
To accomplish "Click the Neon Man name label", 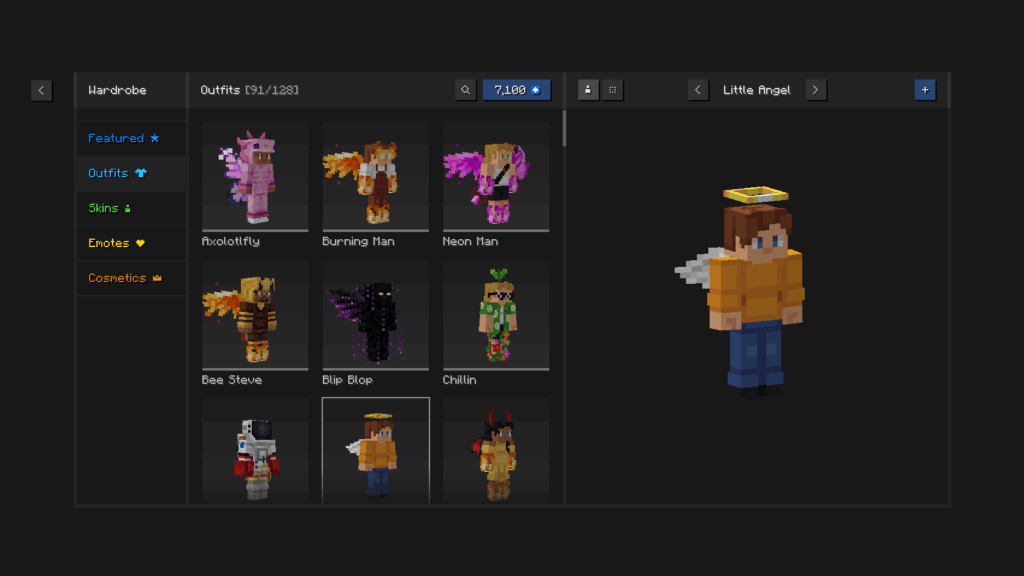I will click(x=470, y=242).
